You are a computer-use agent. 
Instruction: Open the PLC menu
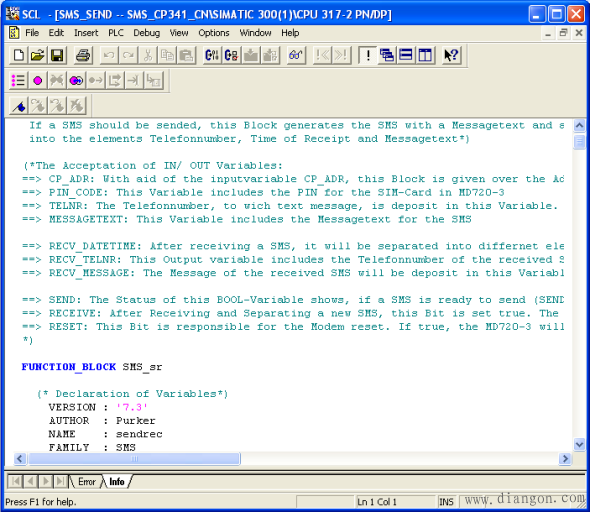point(116,33)
